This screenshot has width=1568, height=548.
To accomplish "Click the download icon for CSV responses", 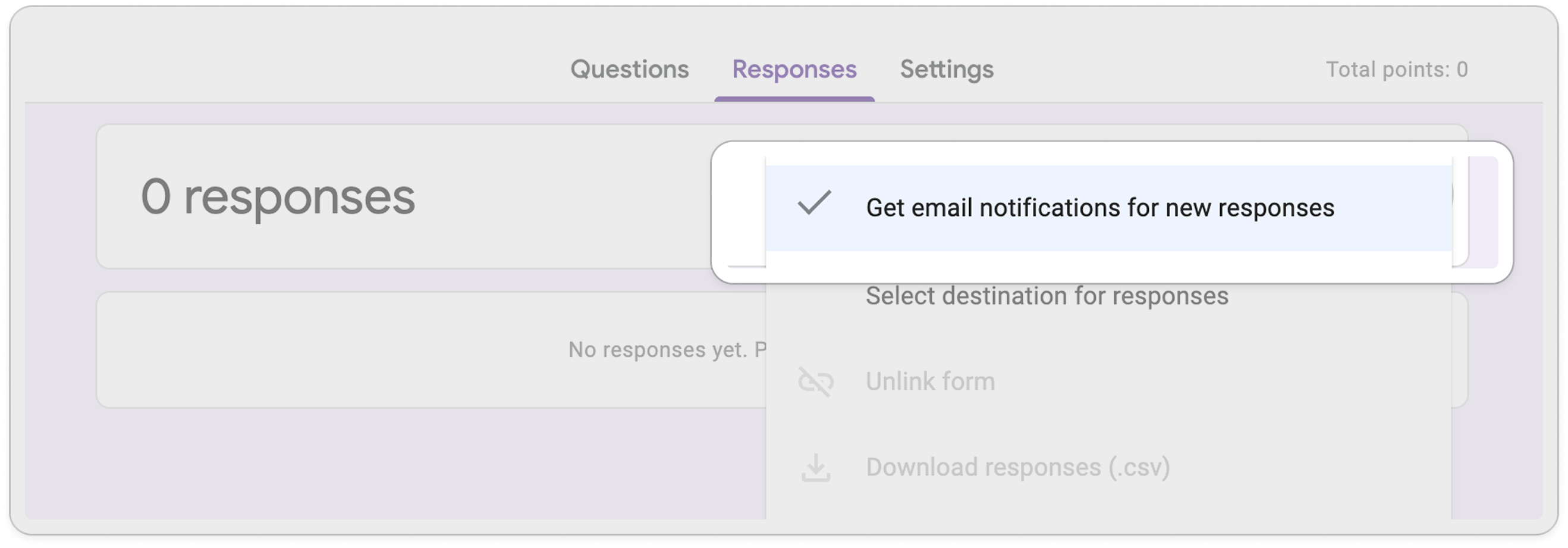I will (816, 468).
